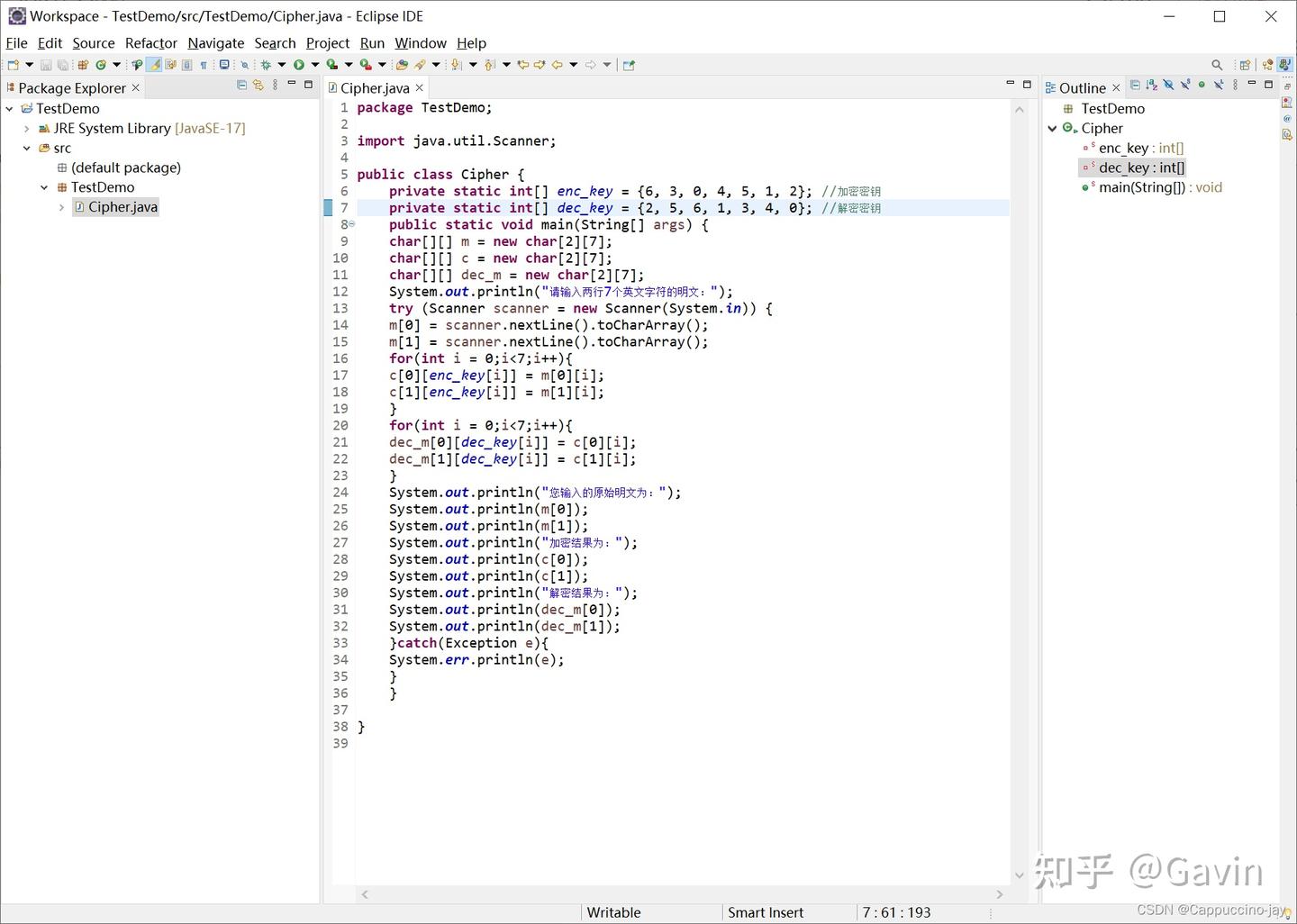Screen dimensions: 1297x924
Task: Switch to the Cipher.java editor tab
Action: pyautogui.click(x=376, y=87)
